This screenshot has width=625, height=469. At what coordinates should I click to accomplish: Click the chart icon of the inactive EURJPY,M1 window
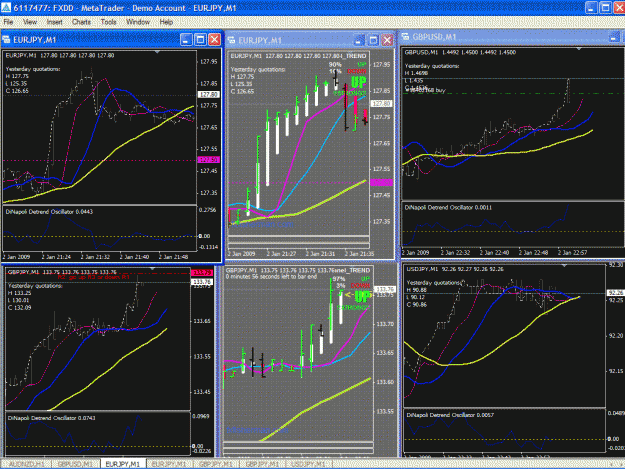231,40
